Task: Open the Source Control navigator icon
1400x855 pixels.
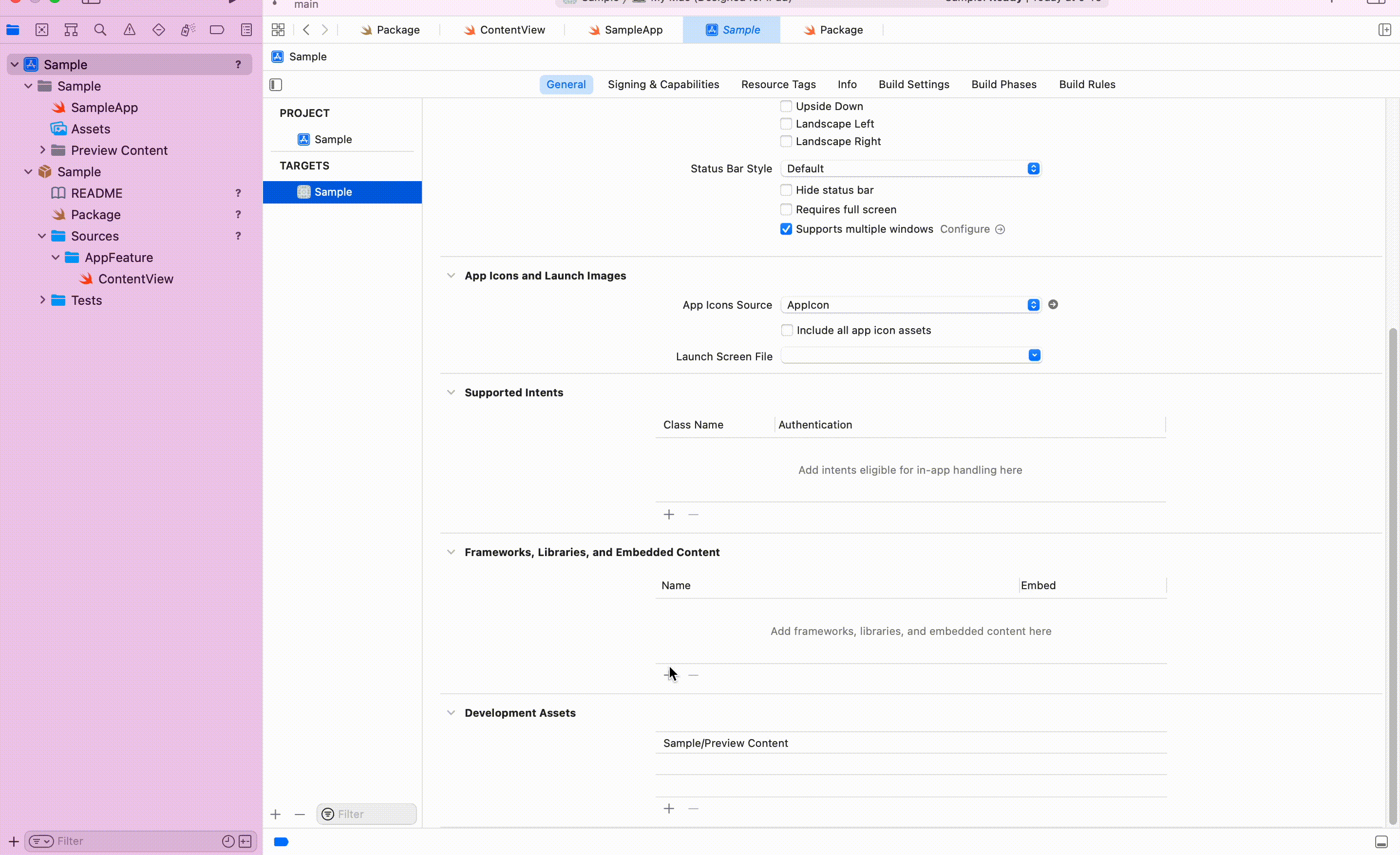Action: tap(41, 30)
